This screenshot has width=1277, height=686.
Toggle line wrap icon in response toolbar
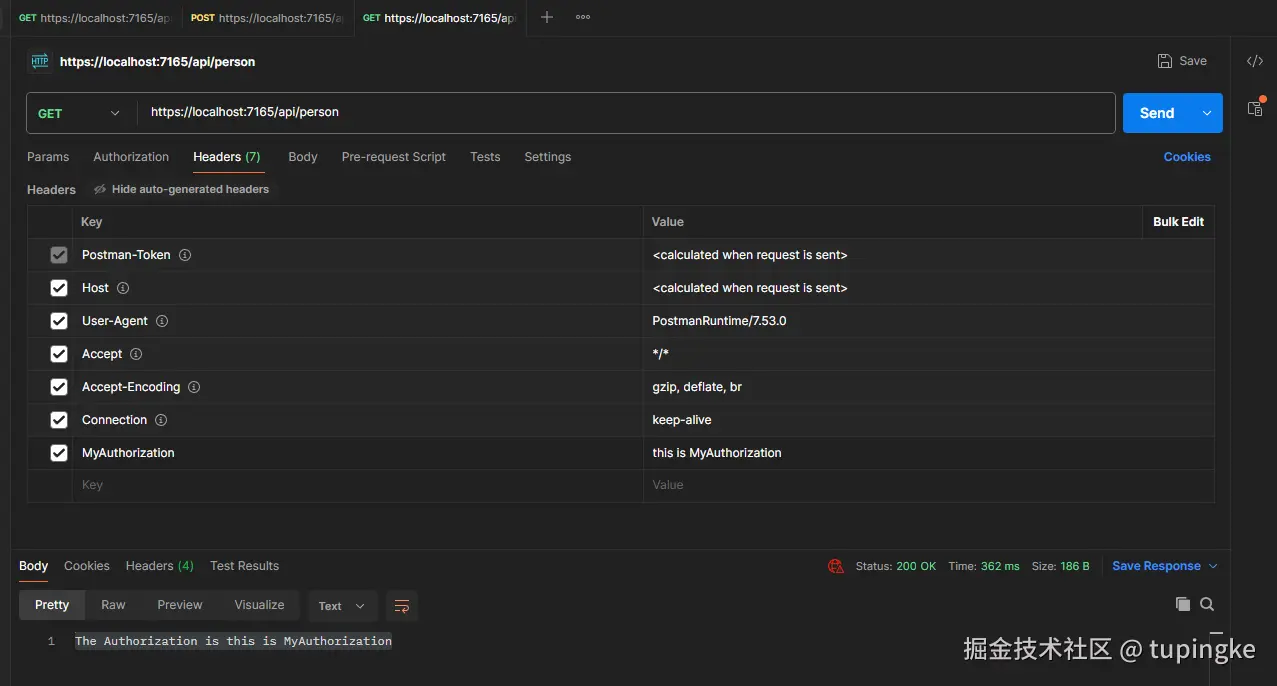point(402,606)
